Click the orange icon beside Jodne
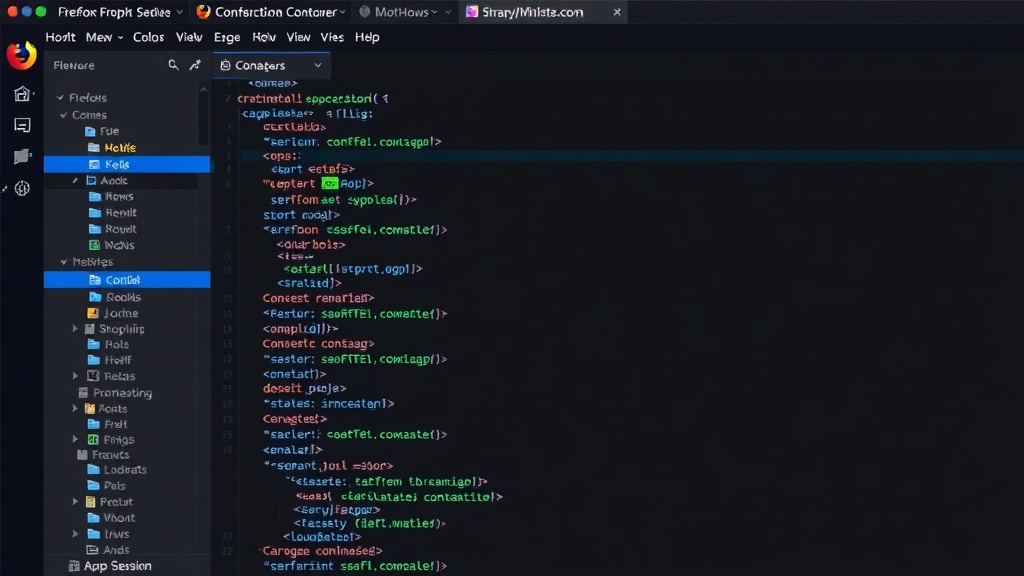The height and width of the screenshot is (576, 1024). 93,313
